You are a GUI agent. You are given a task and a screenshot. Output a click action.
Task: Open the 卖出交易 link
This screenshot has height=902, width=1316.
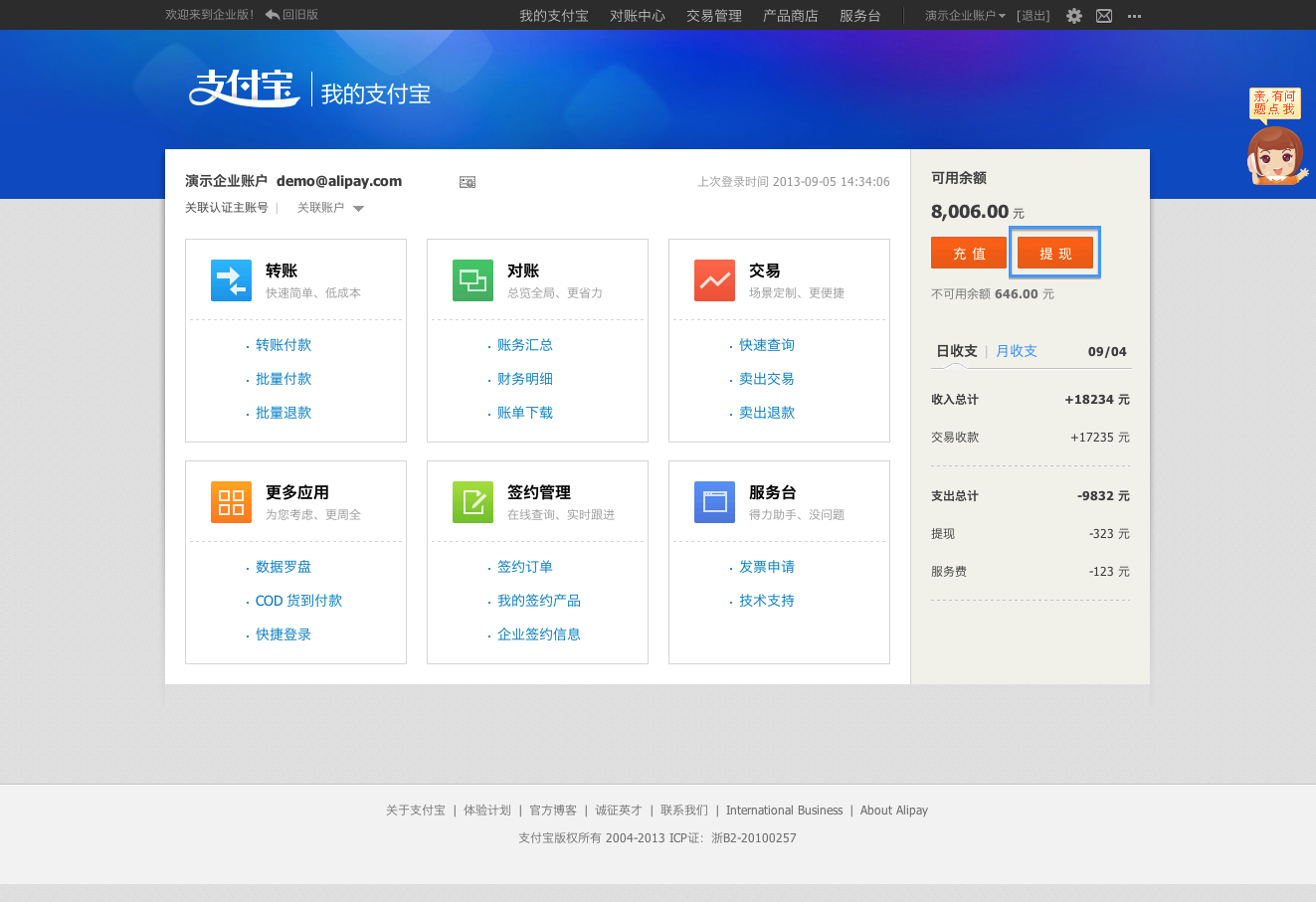tap(767, 379)
